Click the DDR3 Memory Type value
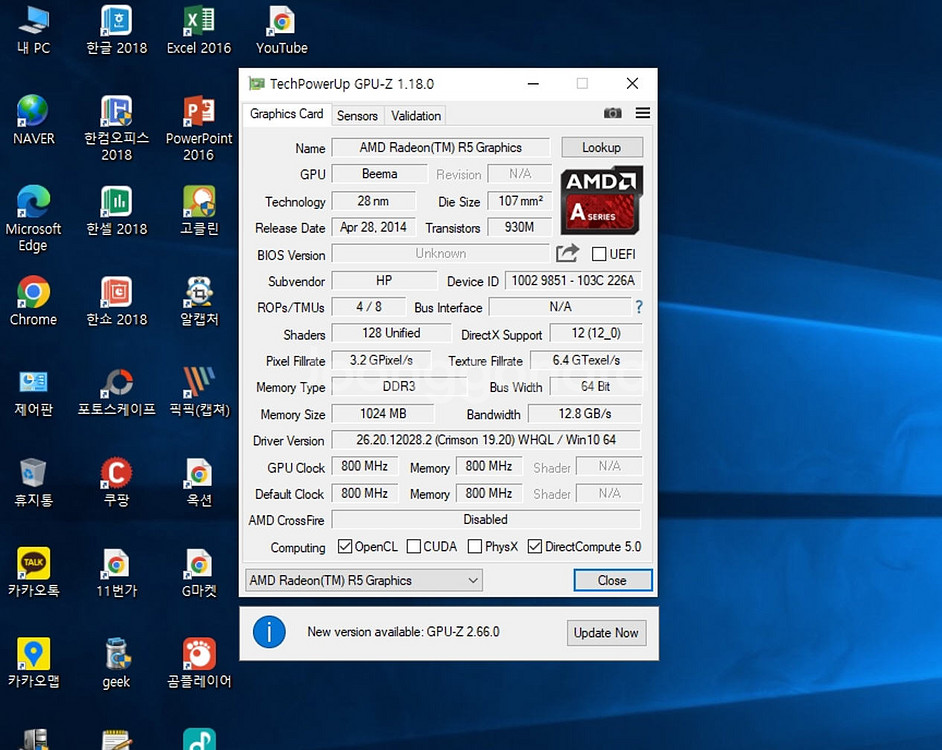This screenshot has width=942, height=750. [x=400, y=386]
